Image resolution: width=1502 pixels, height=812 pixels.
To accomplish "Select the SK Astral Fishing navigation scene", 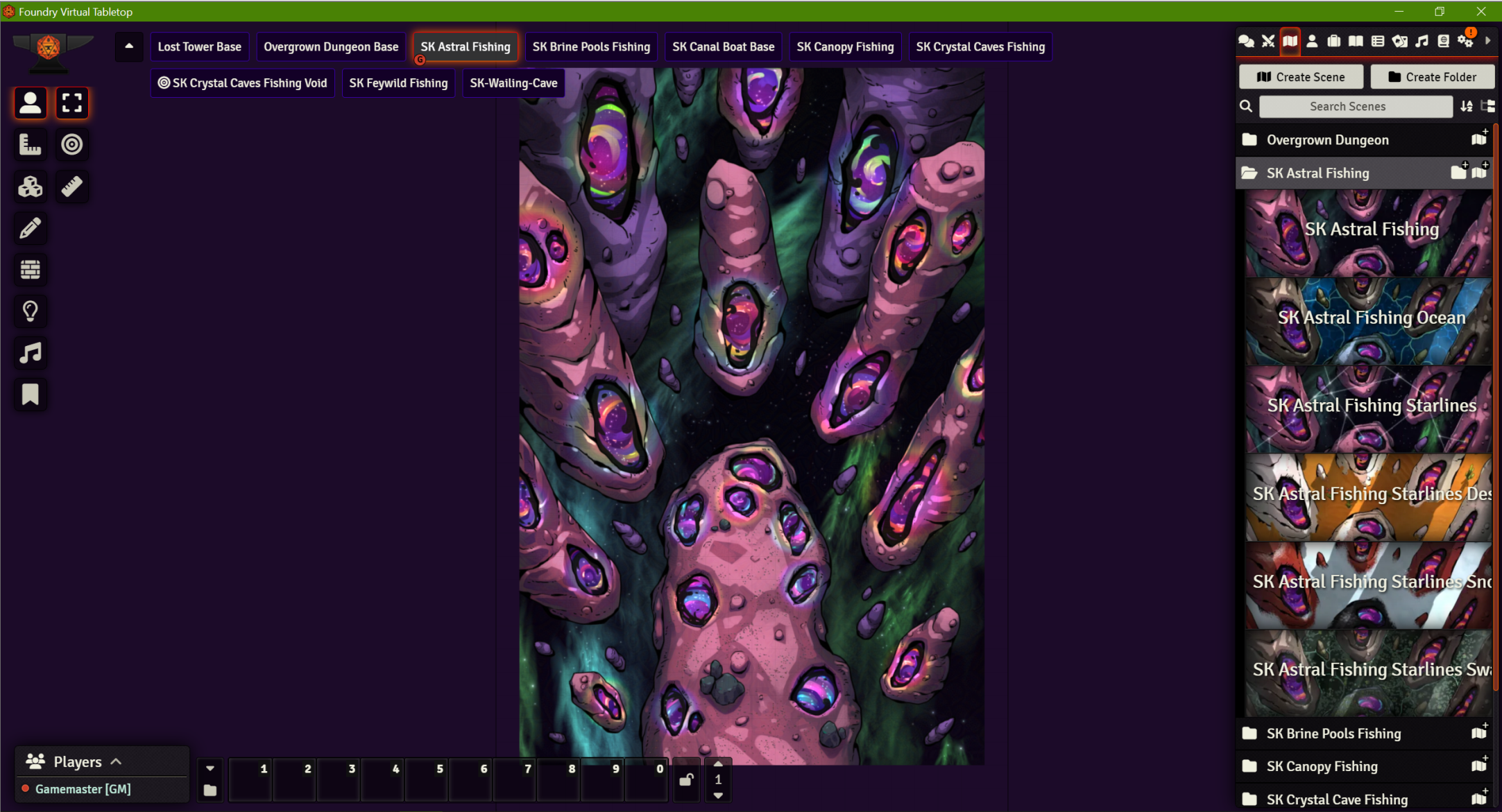I will (x=466, y=46).
